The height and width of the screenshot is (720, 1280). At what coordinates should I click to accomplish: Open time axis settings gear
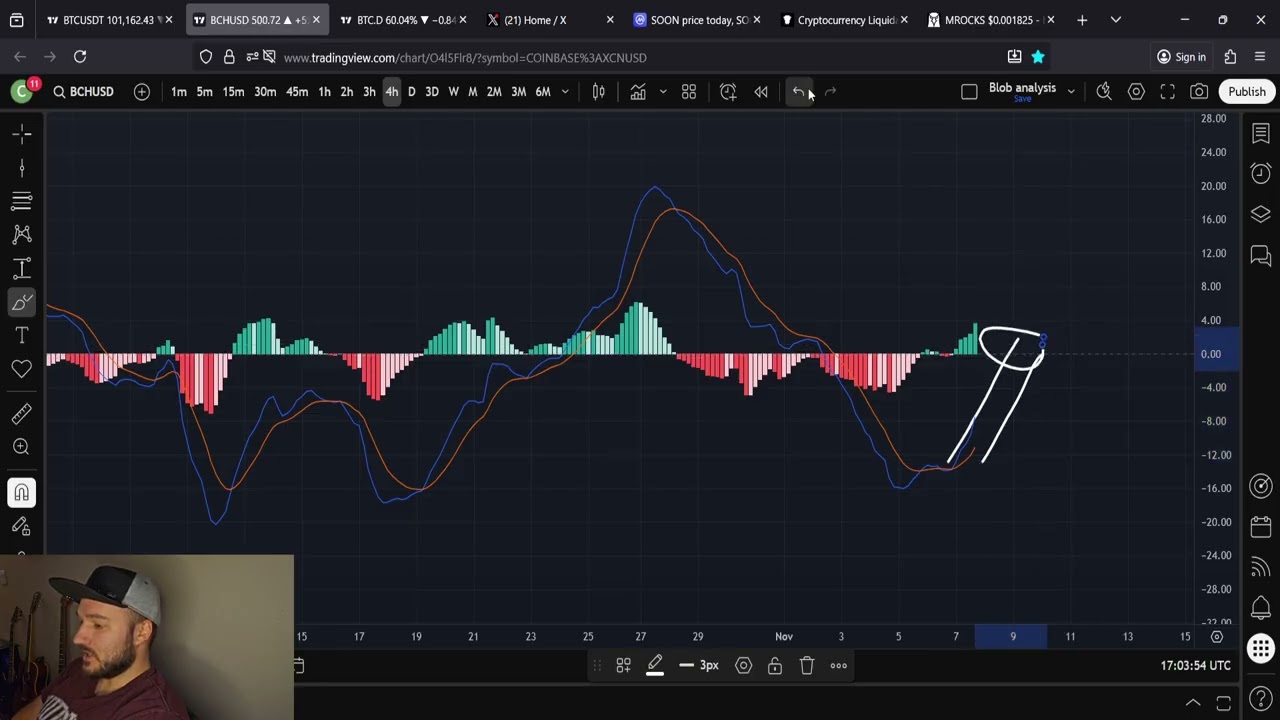(x=1217, y=637)
